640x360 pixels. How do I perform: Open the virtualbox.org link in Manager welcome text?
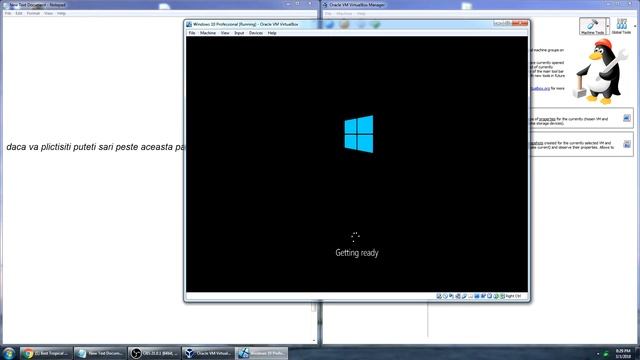(x=540, y=88)
